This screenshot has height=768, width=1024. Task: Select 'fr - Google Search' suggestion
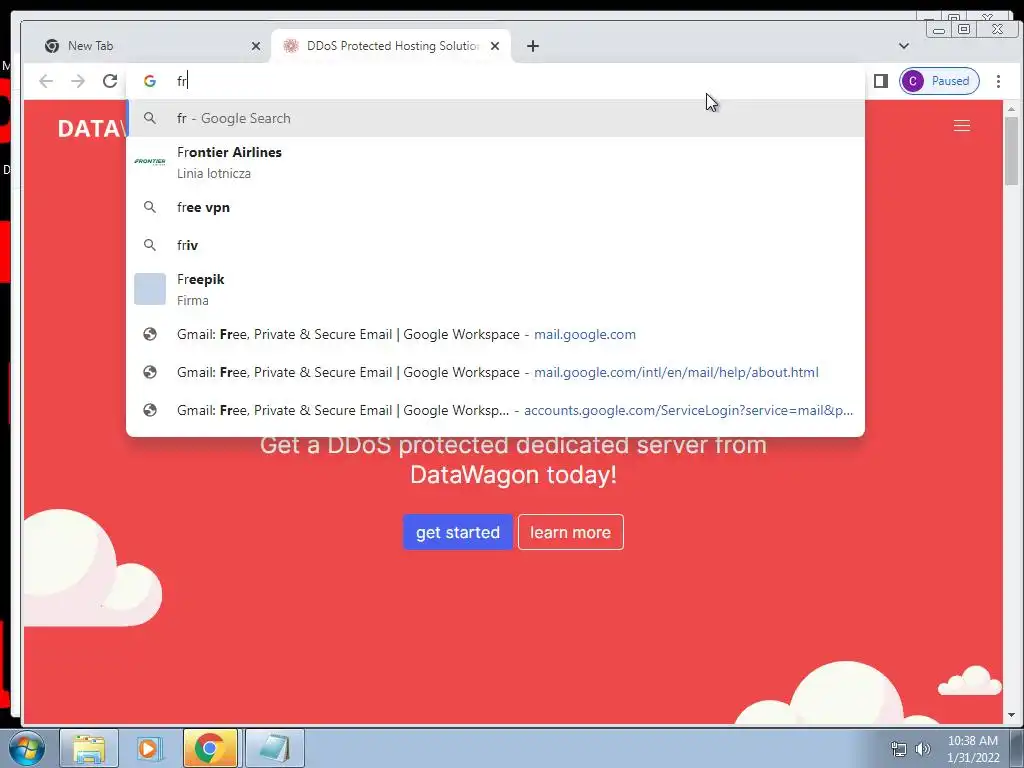pyautogui.click(x=495, y=118)
